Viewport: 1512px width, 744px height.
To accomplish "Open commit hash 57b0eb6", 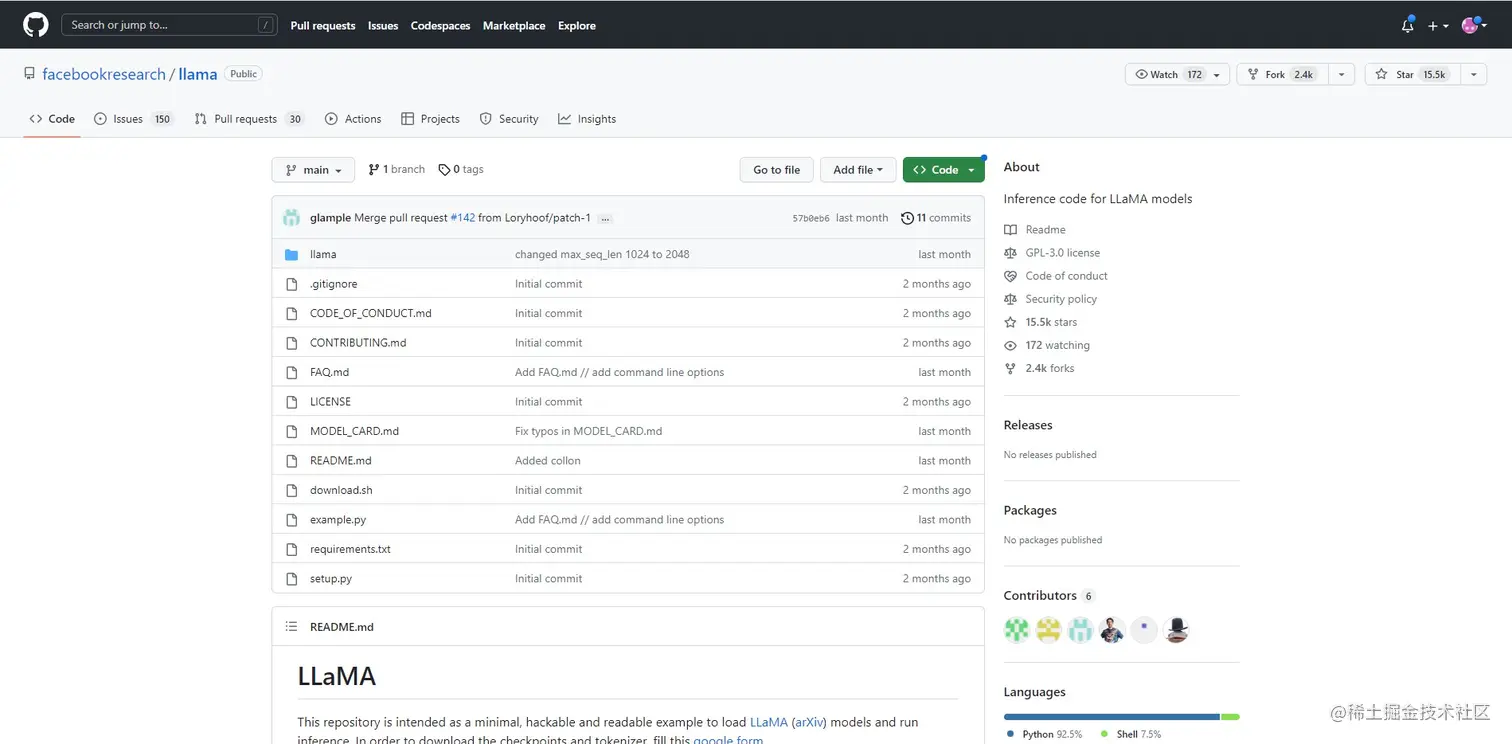I will coord(811,218).
